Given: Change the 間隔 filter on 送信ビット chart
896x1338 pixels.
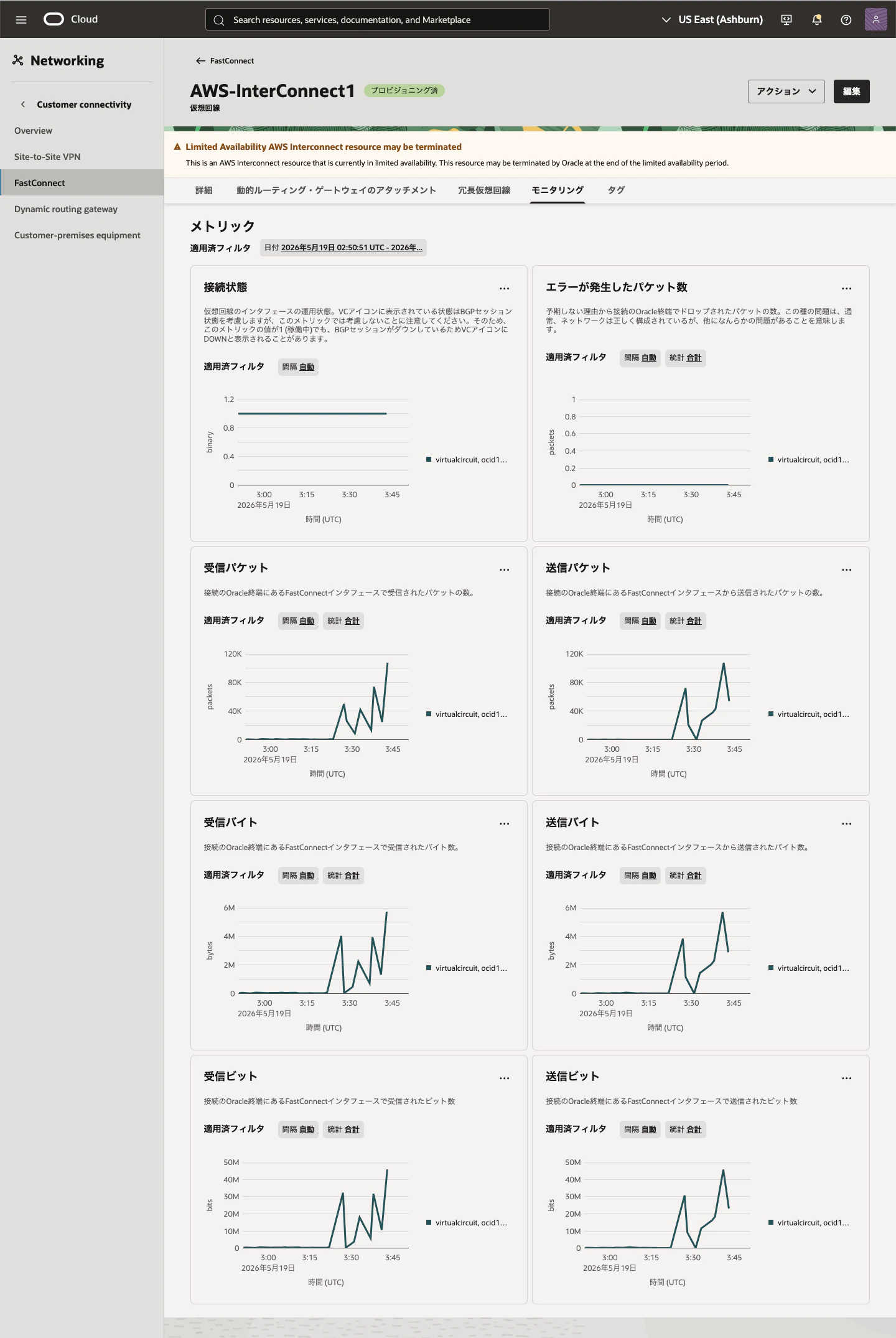Looking at the screenshot, I should point(640,1130).
